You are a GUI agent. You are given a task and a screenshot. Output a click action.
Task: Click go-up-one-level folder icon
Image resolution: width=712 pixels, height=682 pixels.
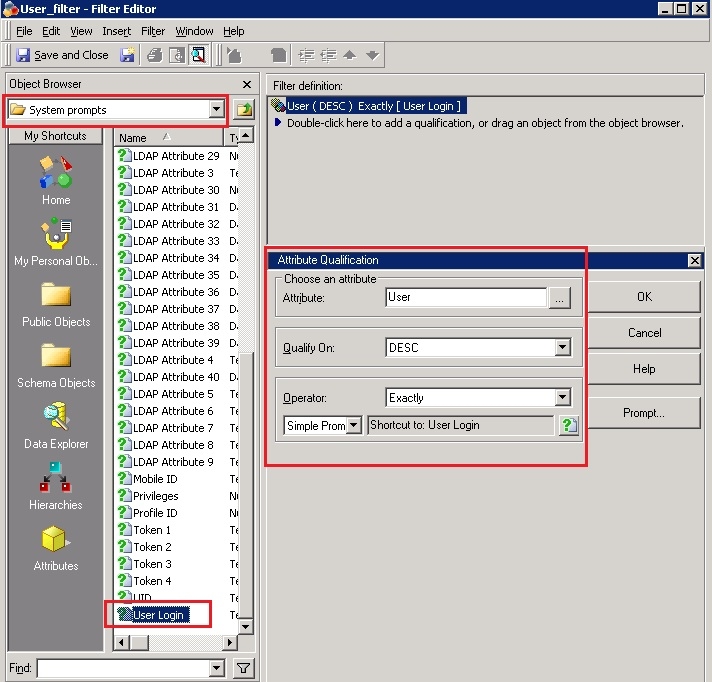244,109
